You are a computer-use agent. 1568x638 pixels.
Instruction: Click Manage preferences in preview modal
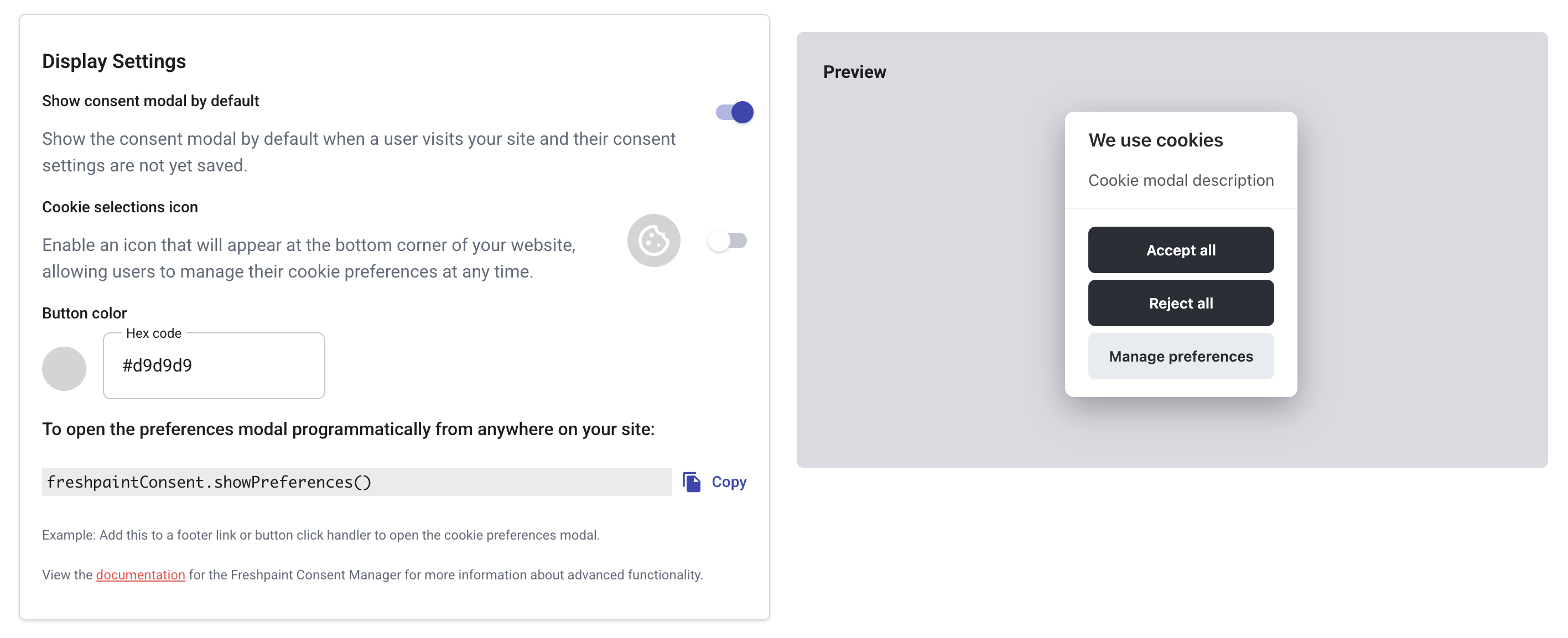[x=1180, y=357]
